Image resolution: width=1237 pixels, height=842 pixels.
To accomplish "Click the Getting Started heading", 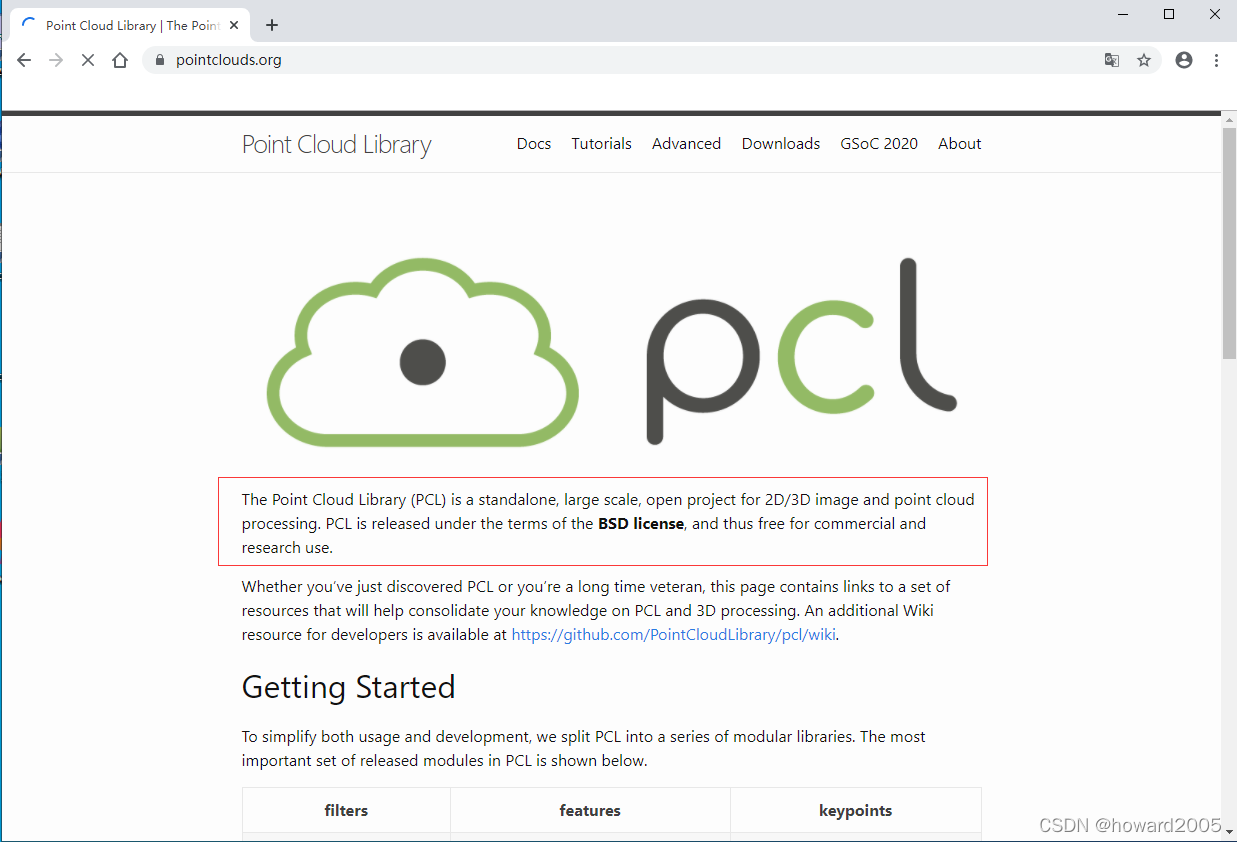I will tap(348, 687).
